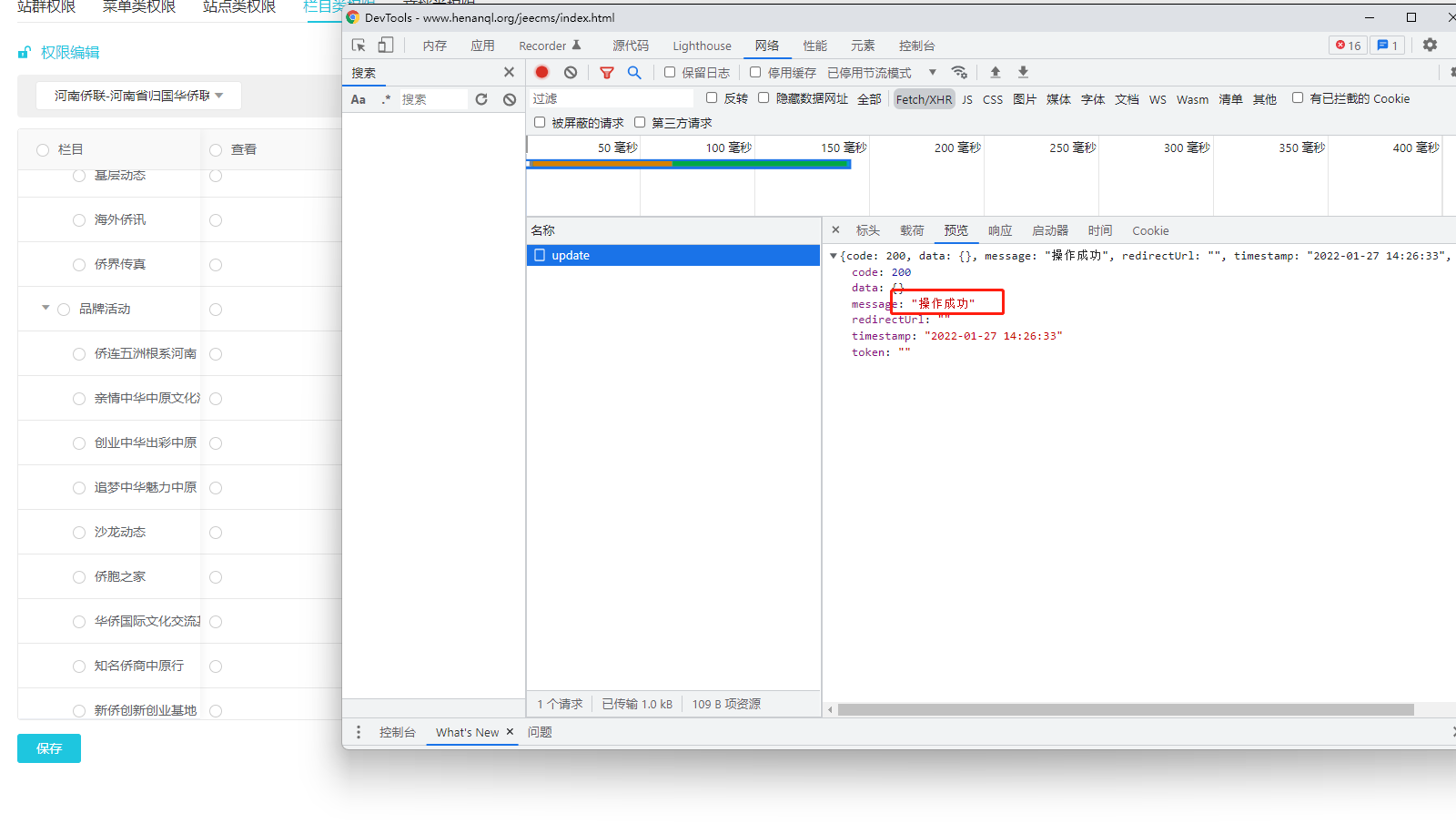Open DevTools settings gear
This screenshot has width=1456, height=834.
[x=1430, y=45]
